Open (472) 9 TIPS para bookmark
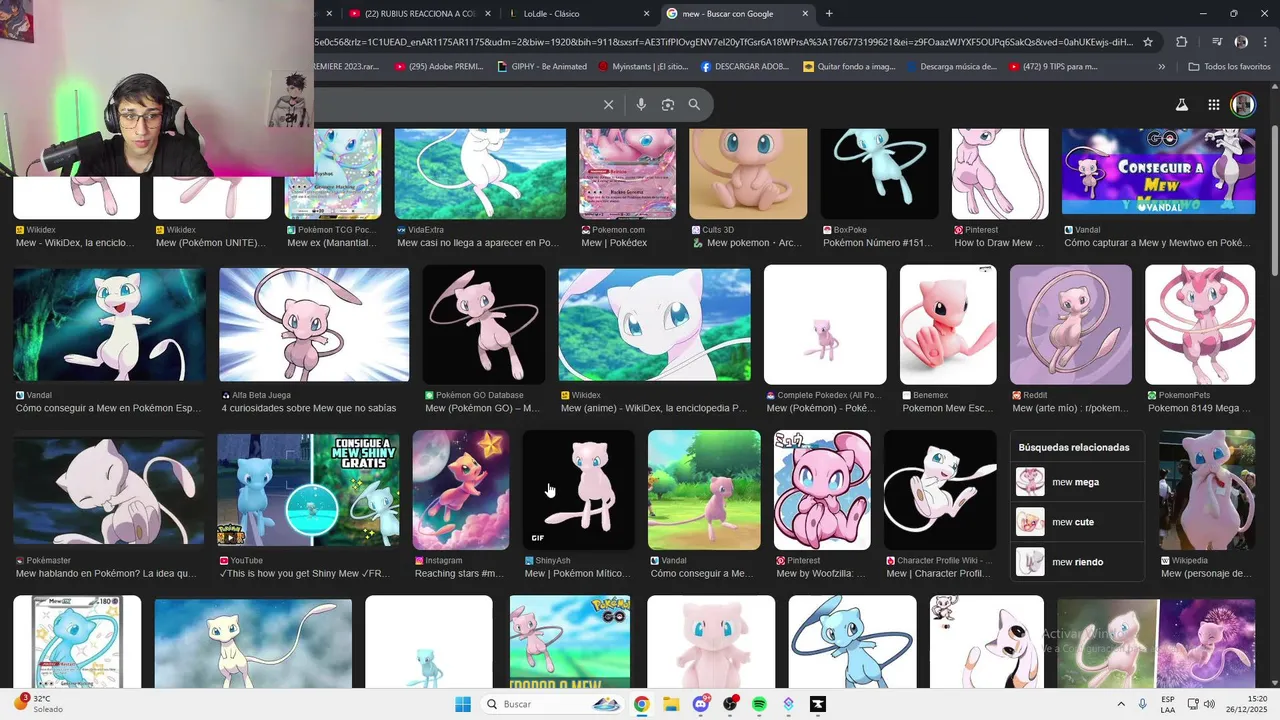The width and height of the screenshot is (1280, 720). click(1054, 67)
